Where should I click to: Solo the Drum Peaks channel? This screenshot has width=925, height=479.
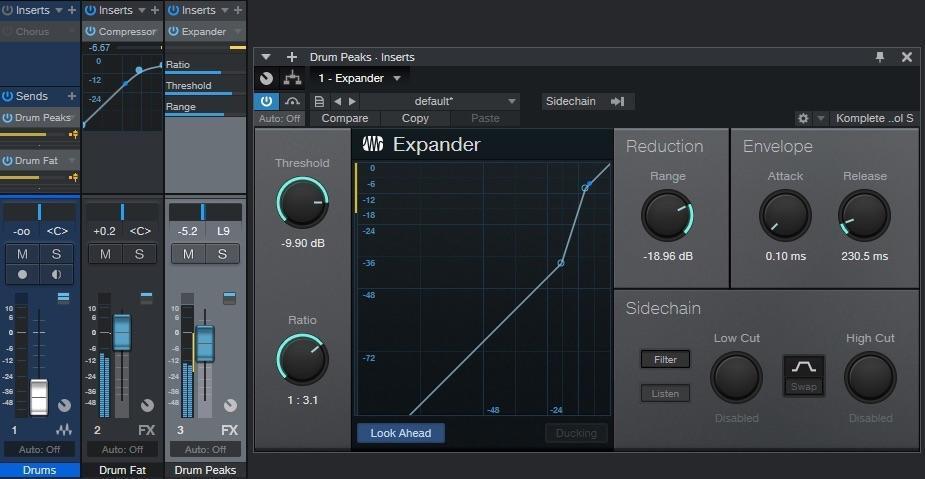[222, 254]
